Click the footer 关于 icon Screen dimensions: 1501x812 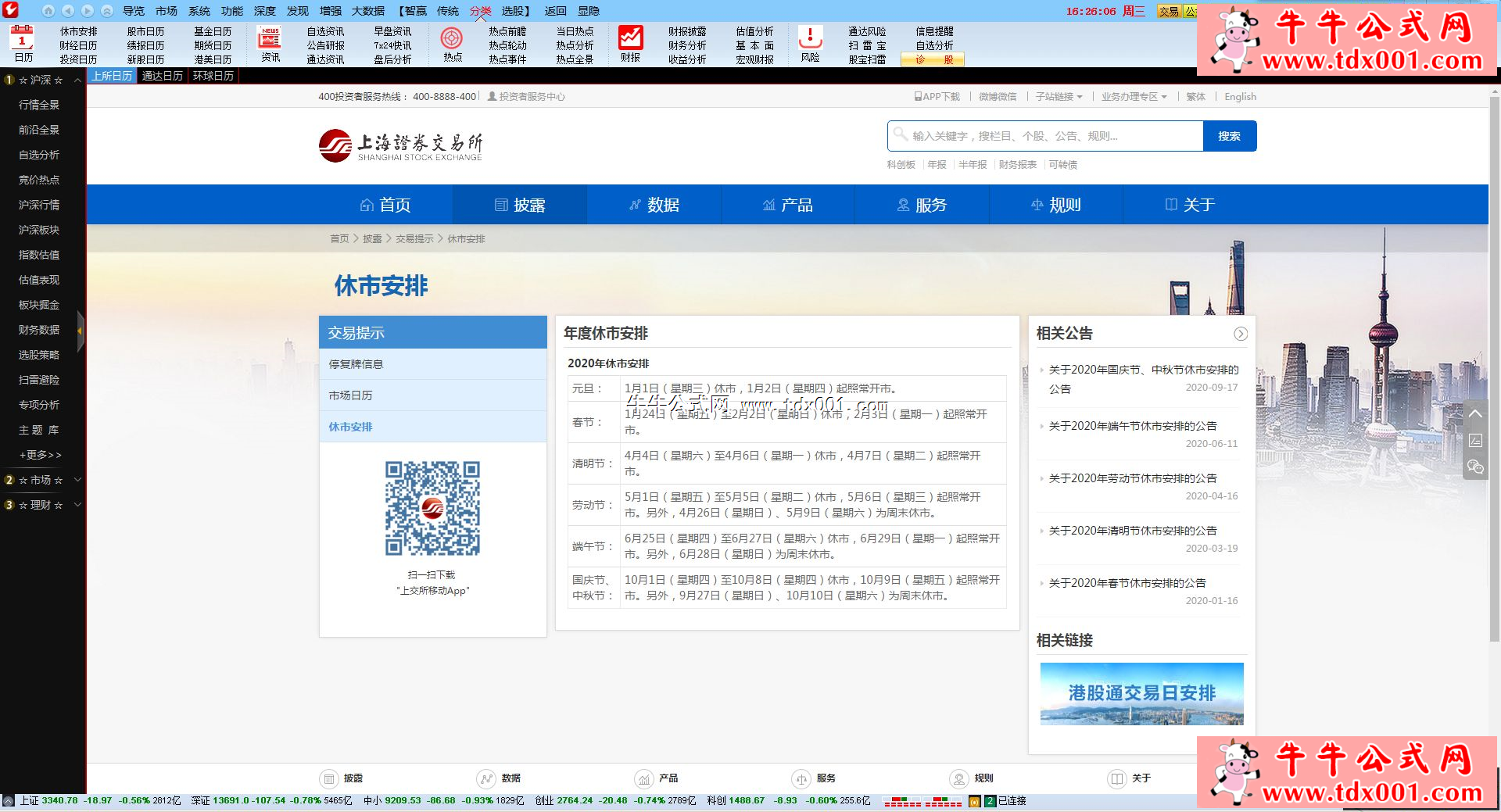point(1117,778)
